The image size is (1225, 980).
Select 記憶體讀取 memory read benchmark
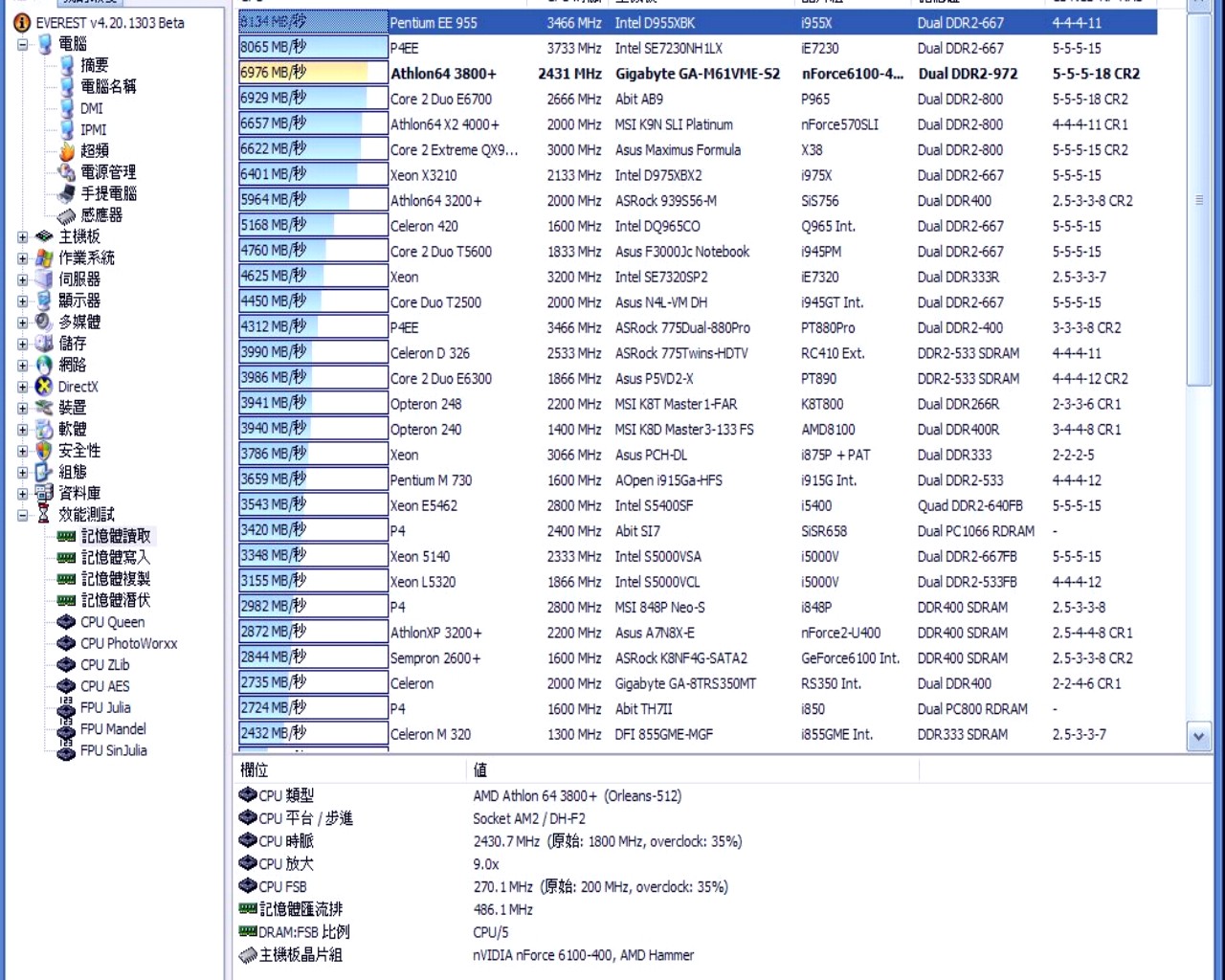point(116,536)
